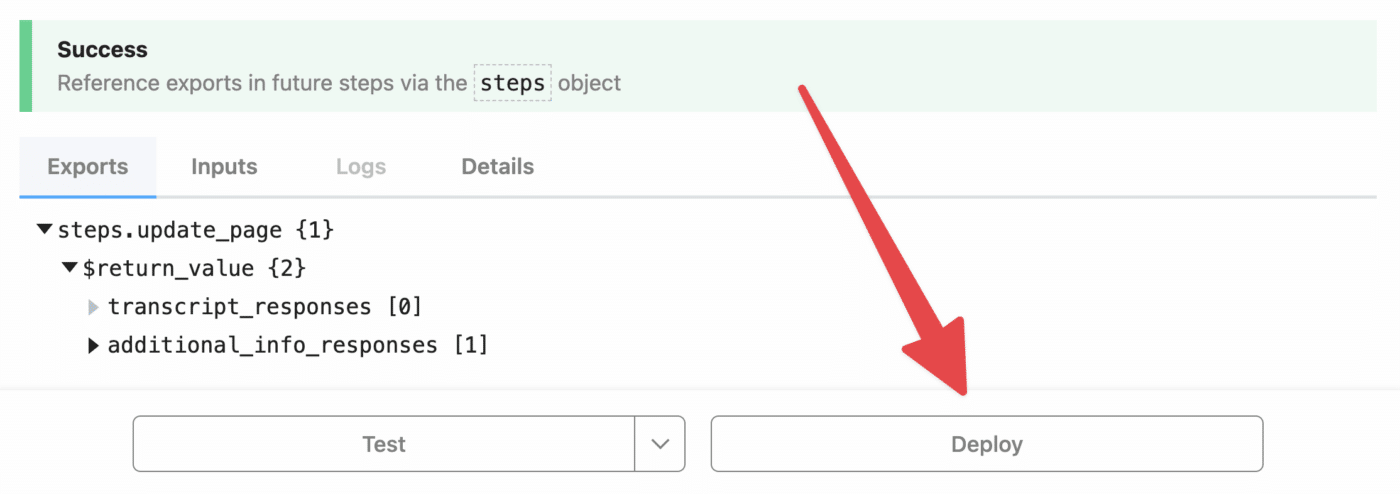Click the {2} count after $return_value
Viewport: 1400px width, 494px height.
tap(288, 268)
